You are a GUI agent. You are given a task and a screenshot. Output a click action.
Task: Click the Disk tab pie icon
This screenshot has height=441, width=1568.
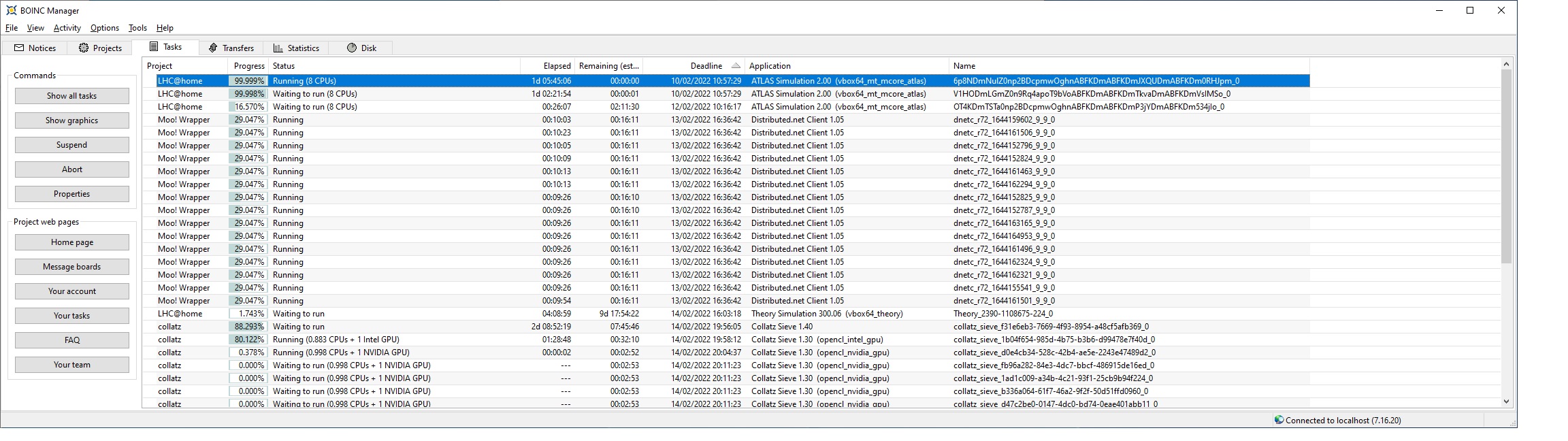352,48
